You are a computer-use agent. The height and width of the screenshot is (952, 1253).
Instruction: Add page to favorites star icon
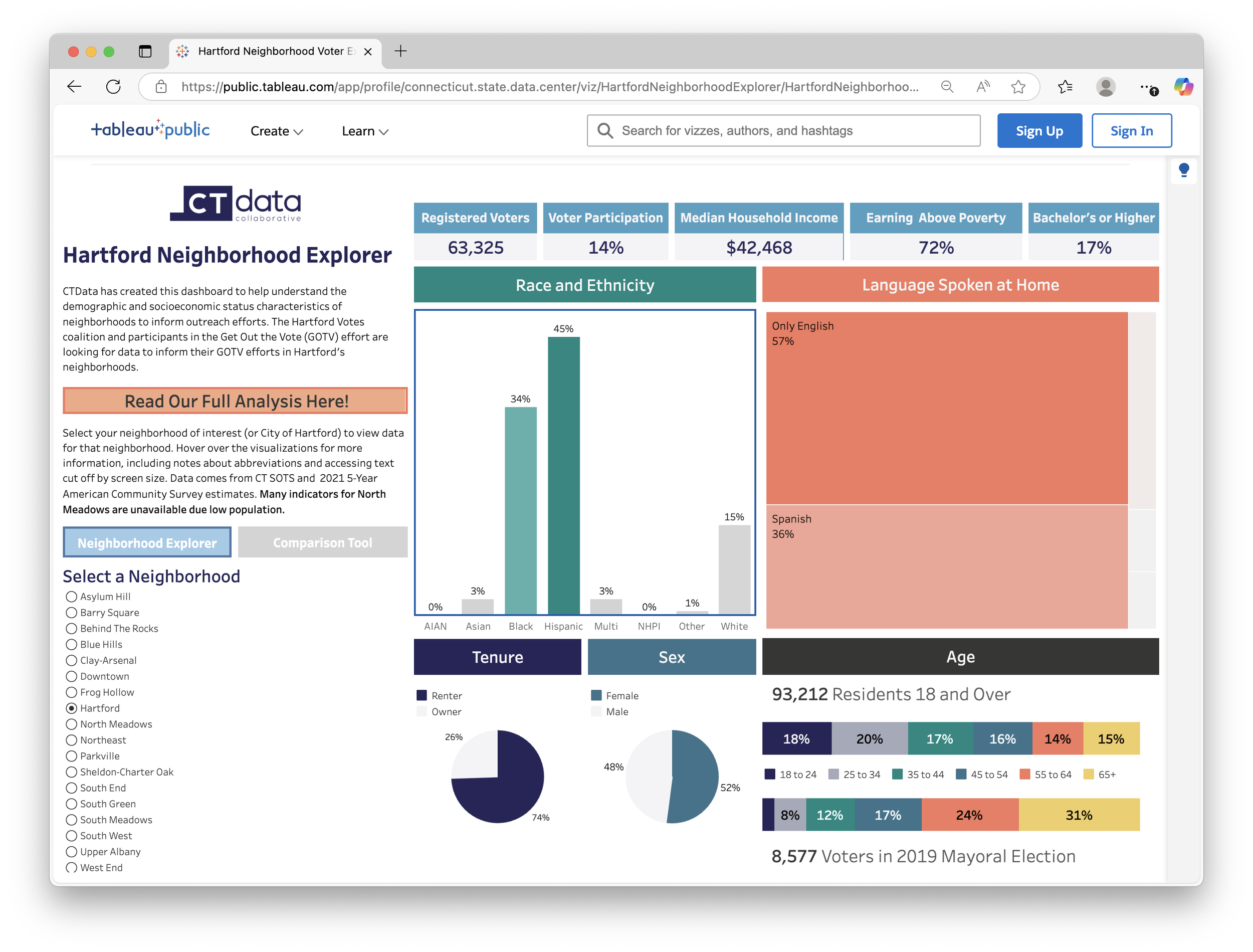pyautogui.click(x=1018, y=87)
